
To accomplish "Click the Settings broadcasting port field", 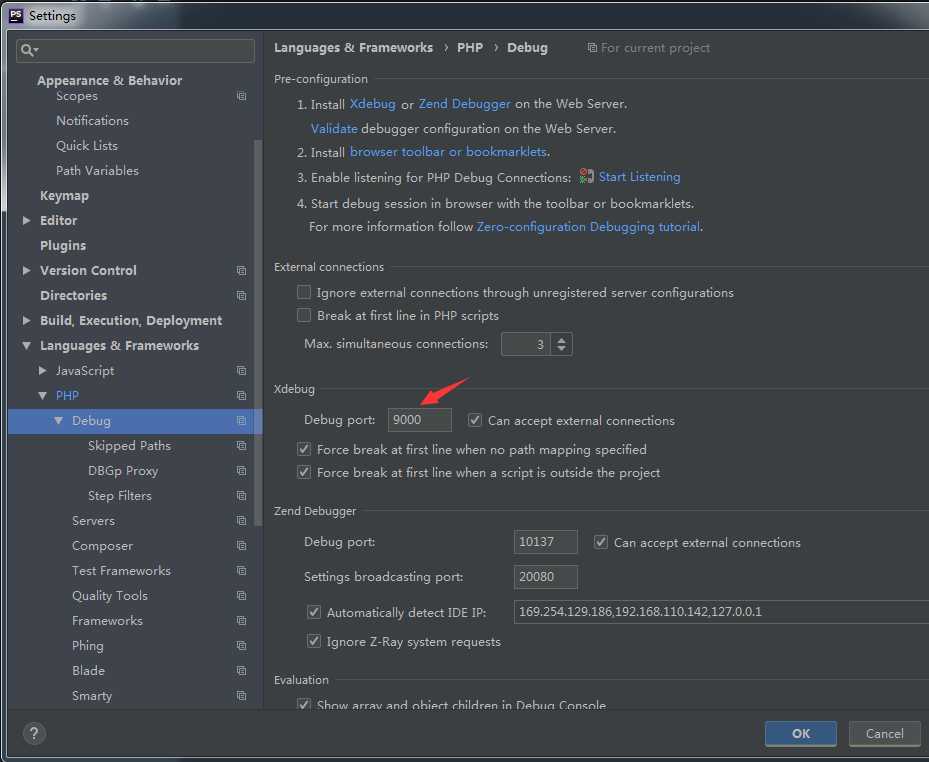I will [x=546, y=577].
